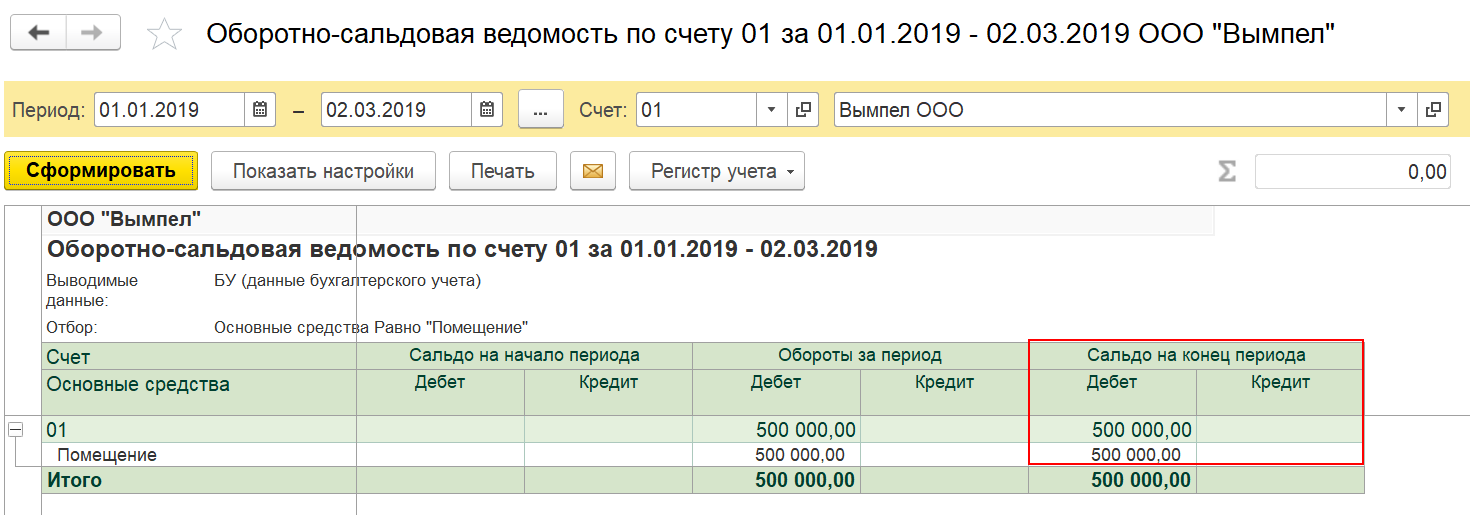Open the Регистр учета dropdown menu

(717, 171)
